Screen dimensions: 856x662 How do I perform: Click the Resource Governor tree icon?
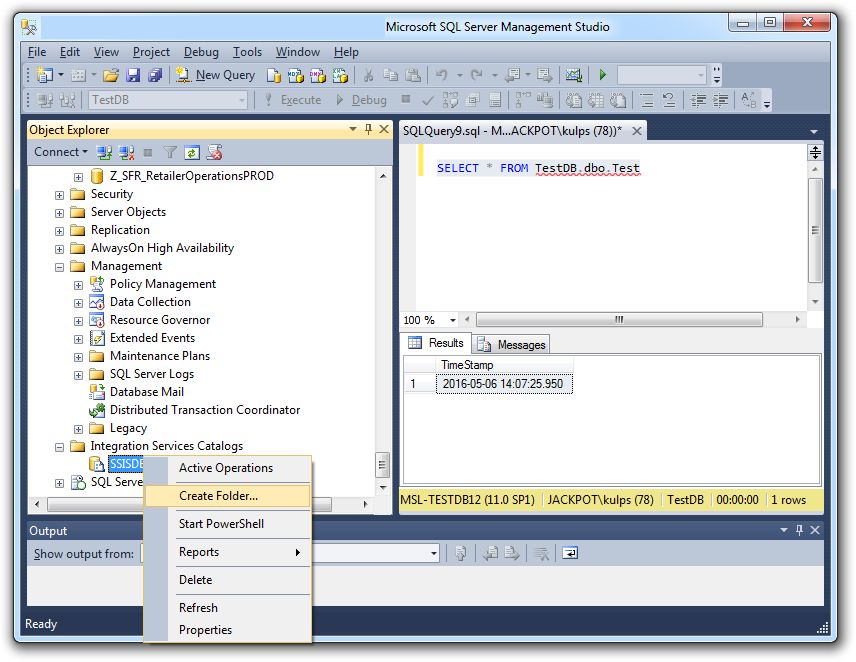tap(97, 320)
